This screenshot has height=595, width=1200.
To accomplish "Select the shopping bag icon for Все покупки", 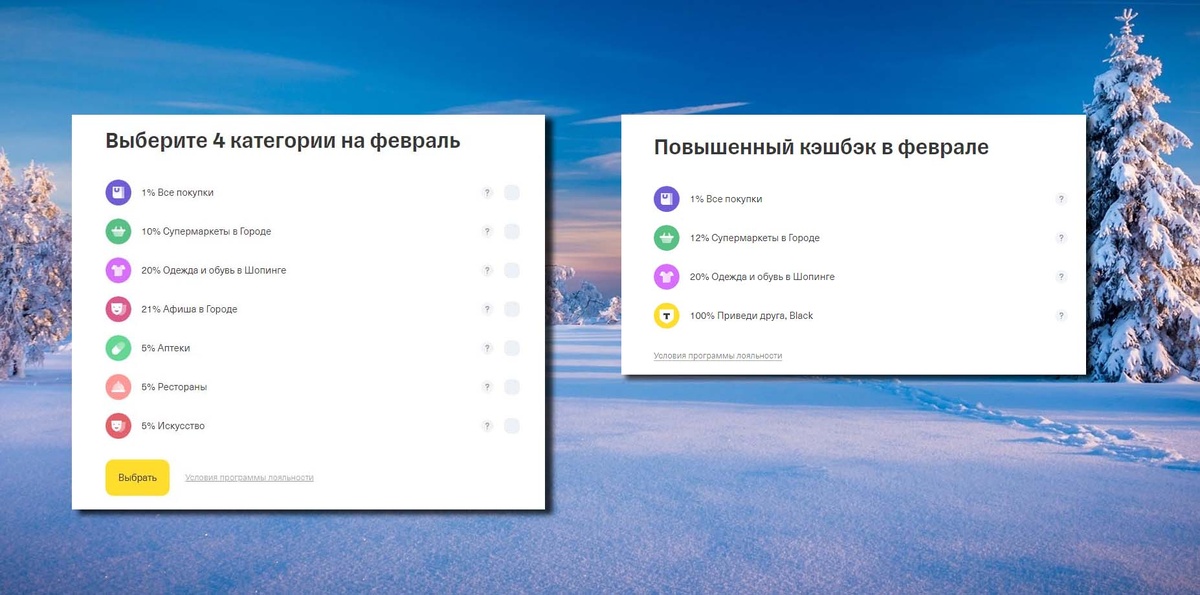I will [117, 192].
